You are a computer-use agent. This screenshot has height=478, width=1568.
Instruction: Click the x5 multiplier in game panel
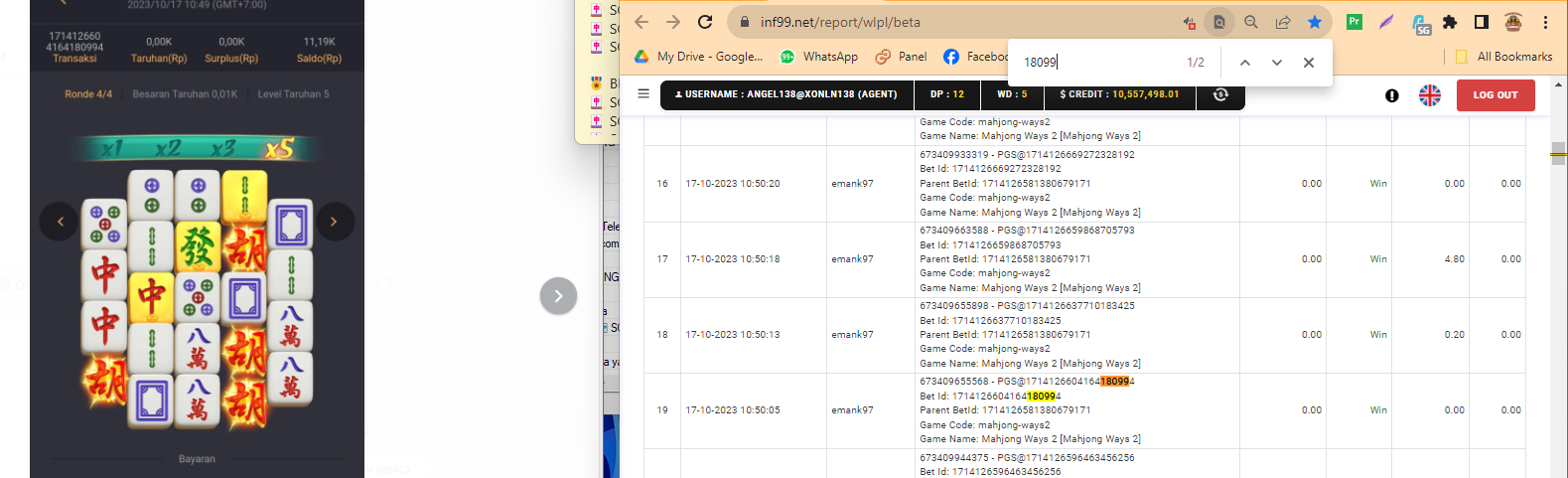280,149
